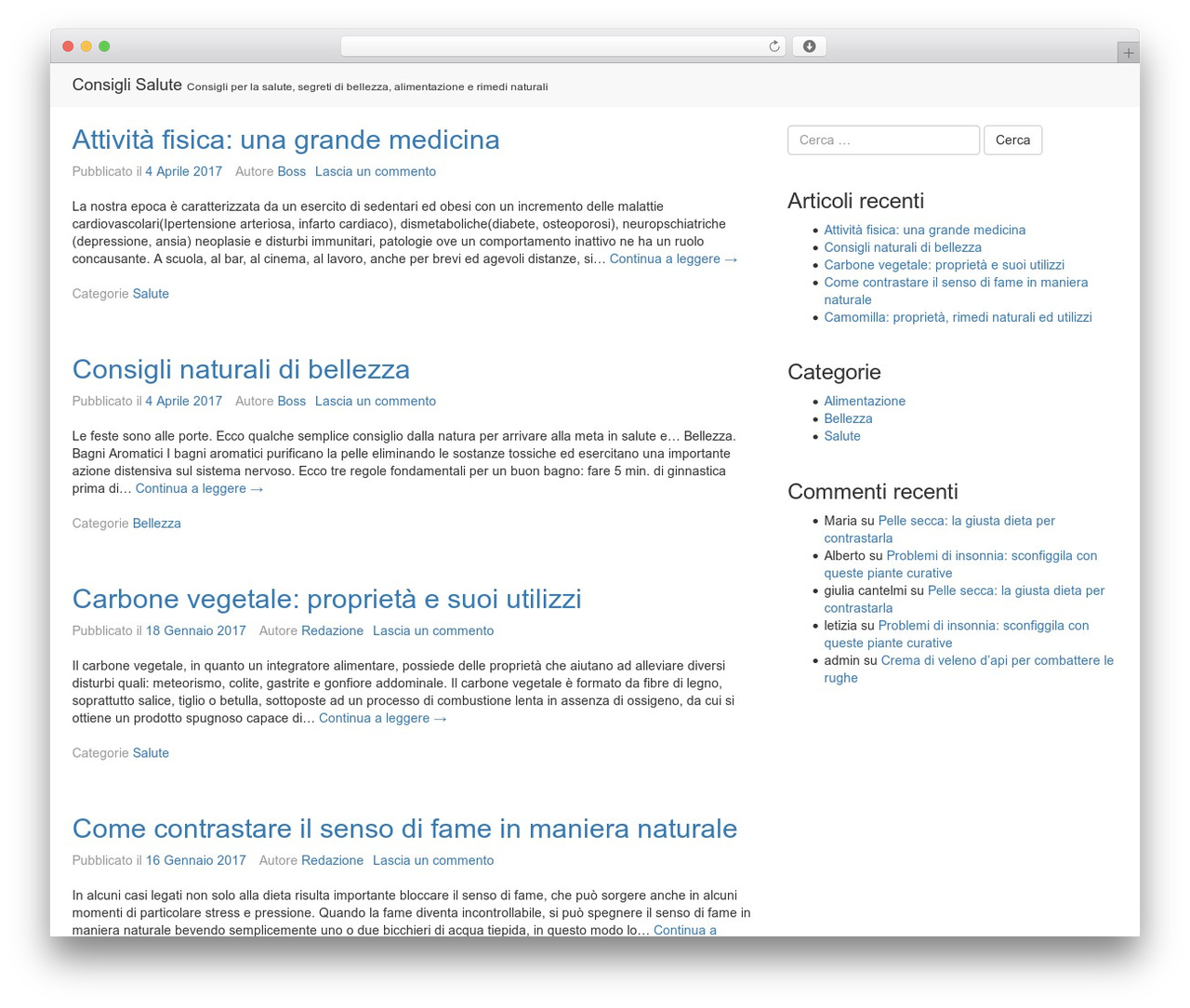Open article title Come contrastare il senso di fame

[x=404, y=829]
